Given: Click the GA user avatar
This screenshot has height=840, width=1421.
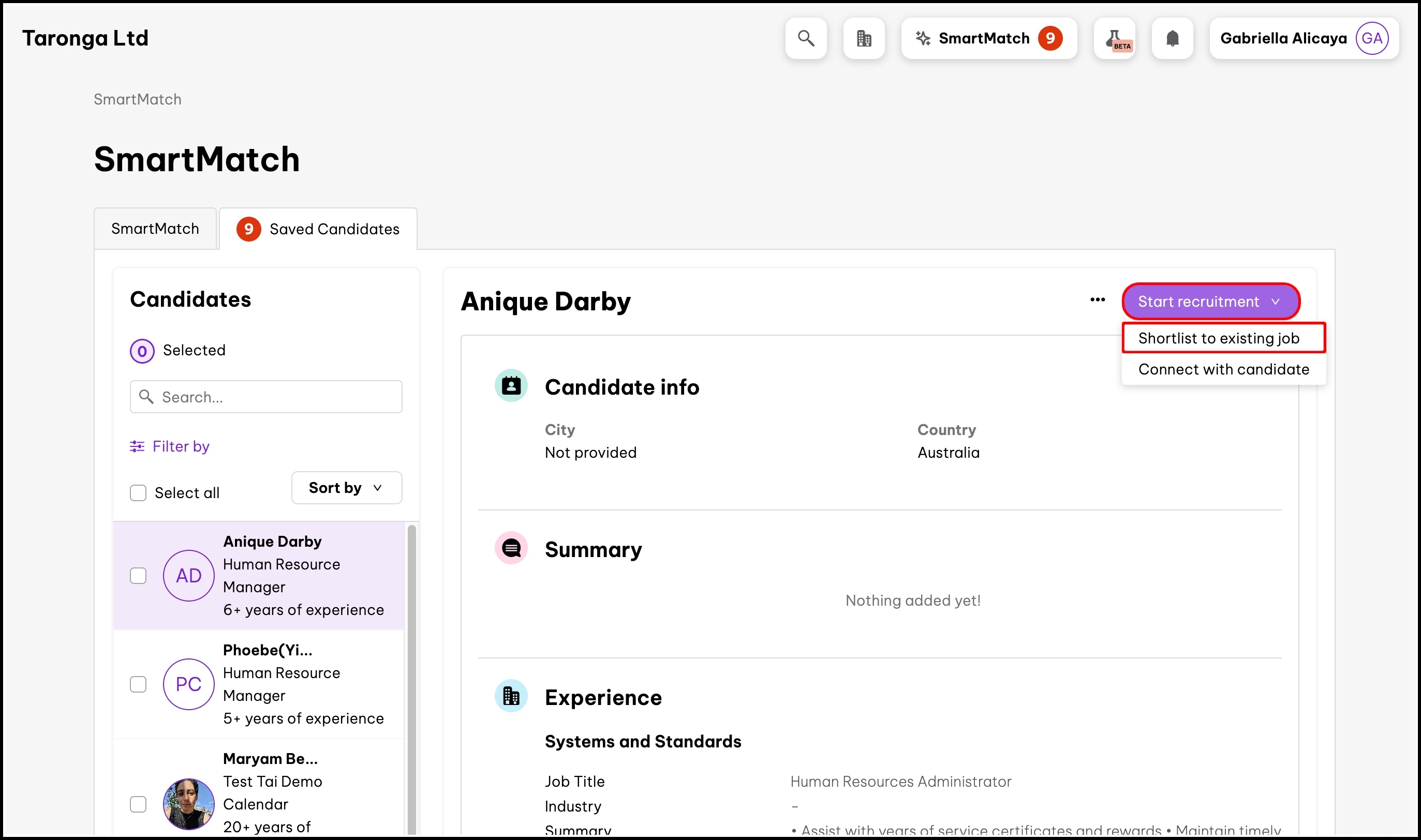Looking at the screenshot, I should 1372,38.
